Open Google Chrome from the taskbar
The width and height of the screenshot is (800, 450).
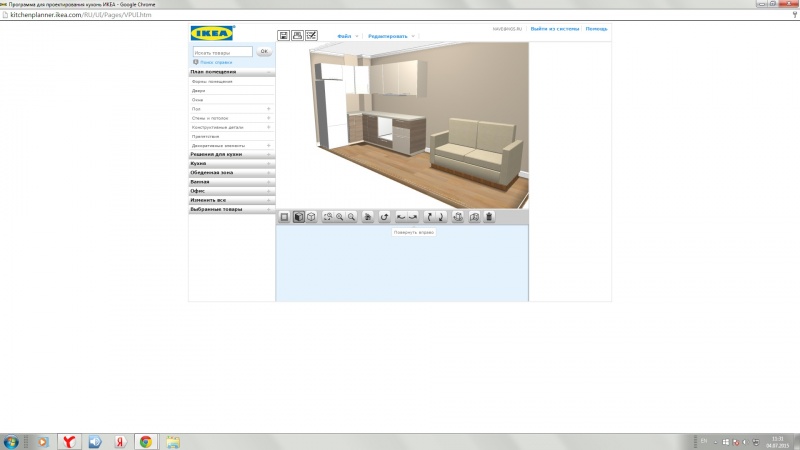click(145, 440)
